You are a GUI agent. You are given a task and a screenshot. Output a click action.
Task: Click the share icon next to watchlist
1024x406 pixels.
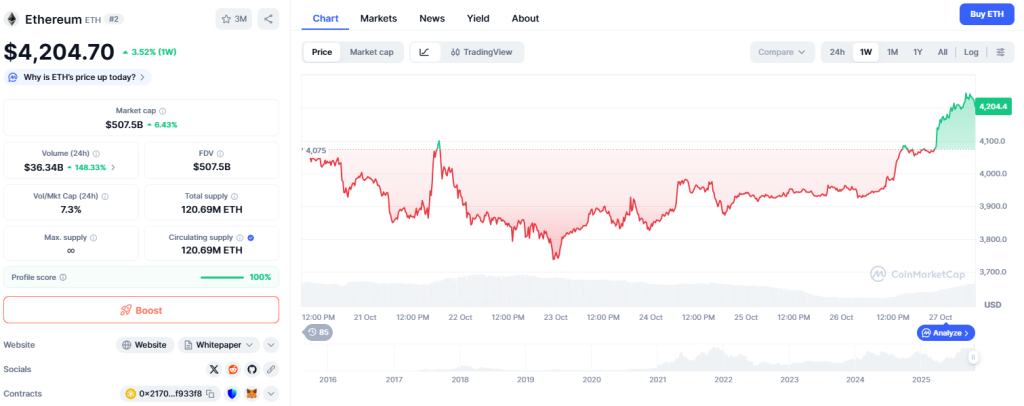pos(268,18)
